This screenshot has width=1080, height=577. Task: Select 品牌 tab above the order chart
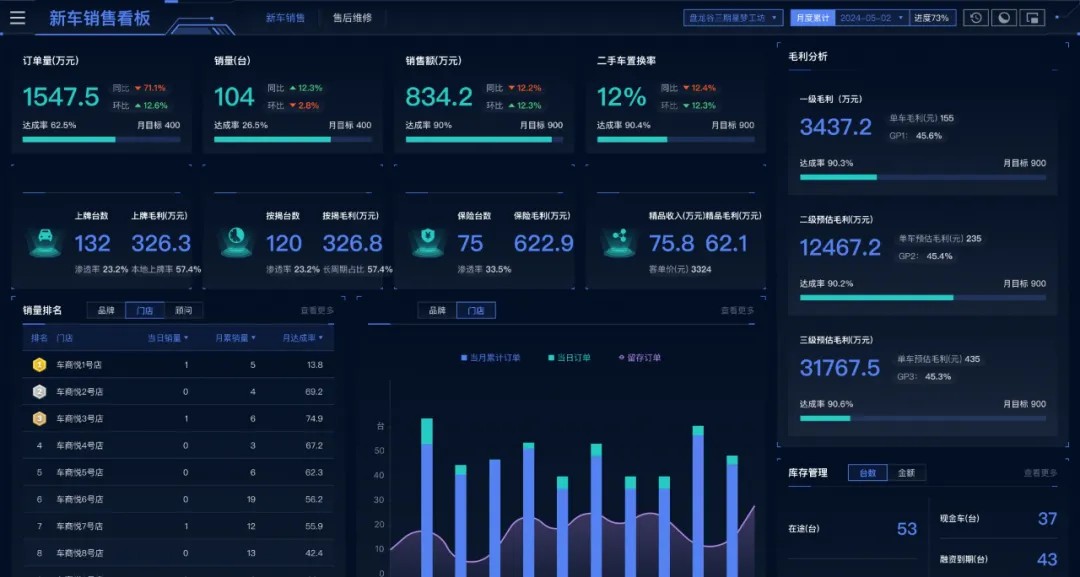point(437,311)
